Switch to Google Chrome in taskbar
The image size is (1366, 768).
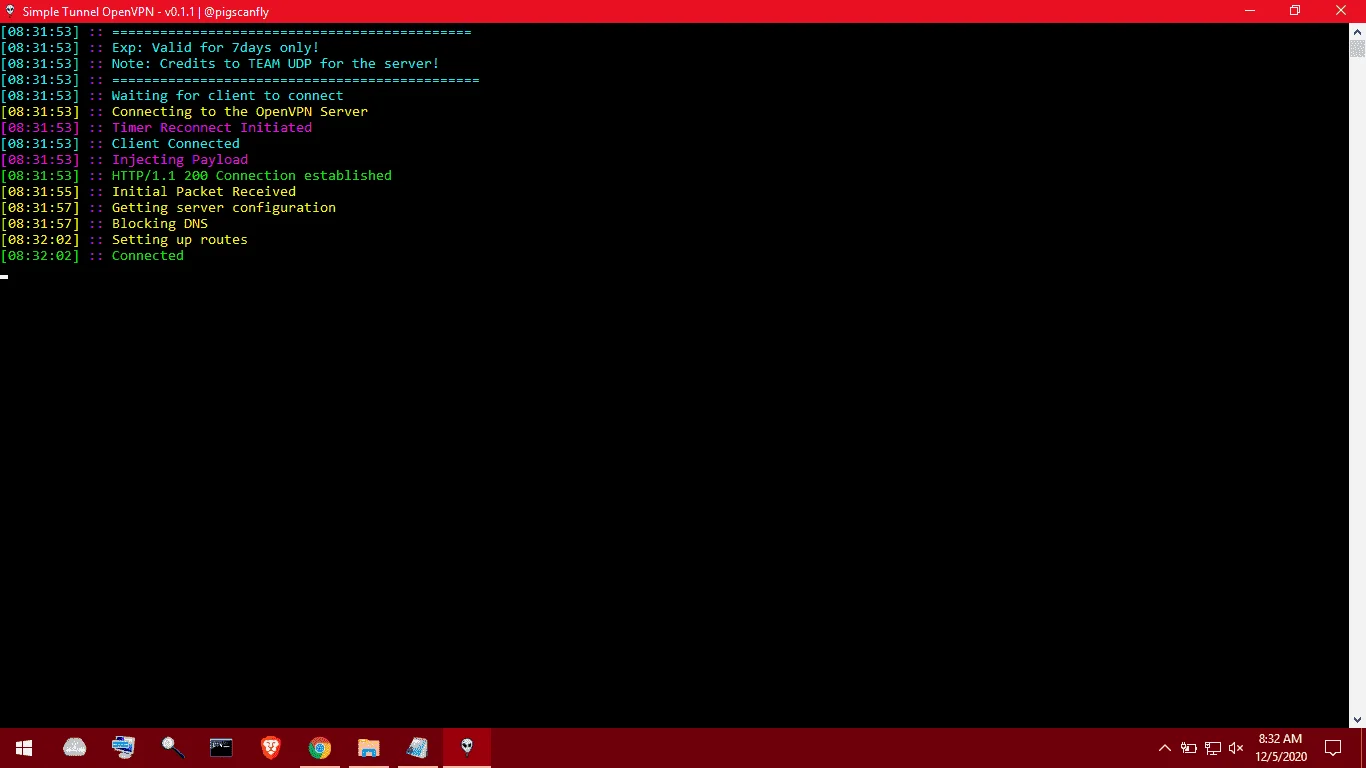[x=320, y=747]
